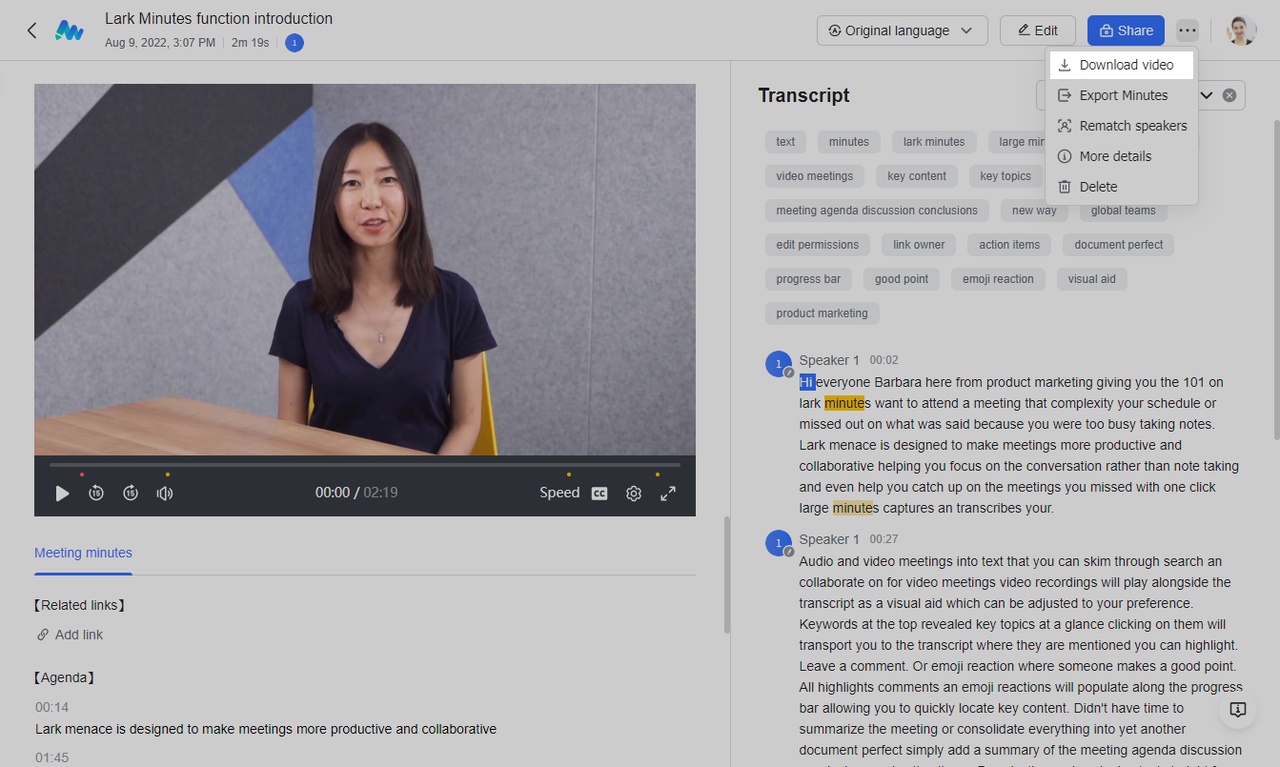Click the back arrow icon
This screenshot has width=1280, height=767.
tap(32, 30)
